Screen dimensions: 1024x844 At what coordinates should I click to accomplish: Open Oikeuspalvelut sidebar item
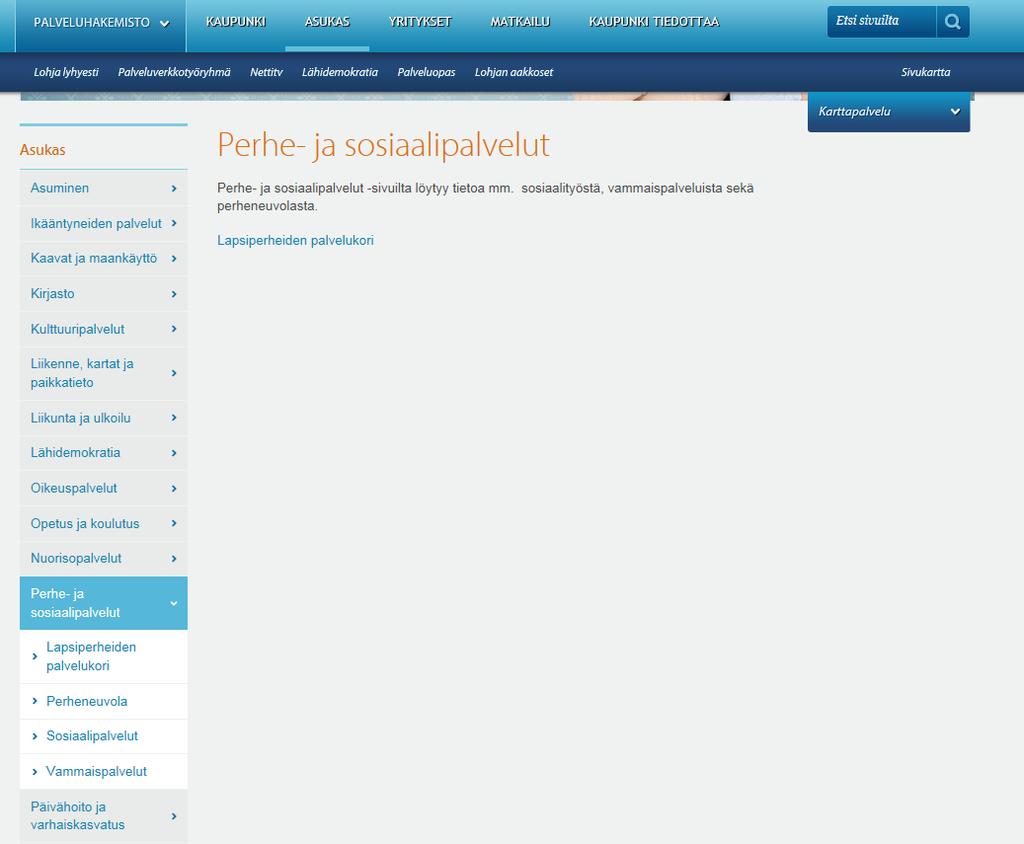coord(103,488)
